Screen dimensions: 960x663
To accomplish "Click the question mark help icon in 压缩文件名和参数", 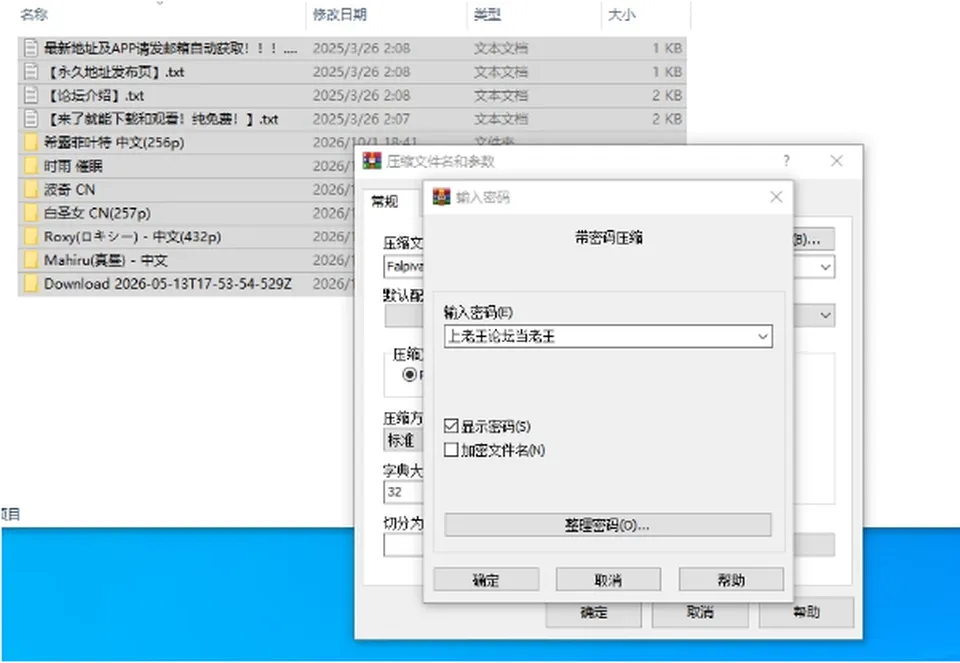I will click(786, 161).
